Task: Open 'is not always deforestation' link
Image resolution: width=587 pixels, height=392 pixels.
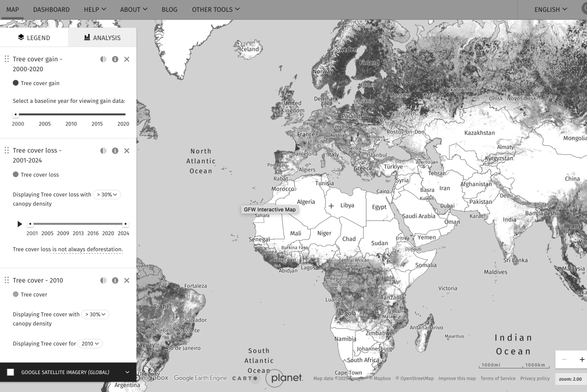Action: click(x=87, y=249)
